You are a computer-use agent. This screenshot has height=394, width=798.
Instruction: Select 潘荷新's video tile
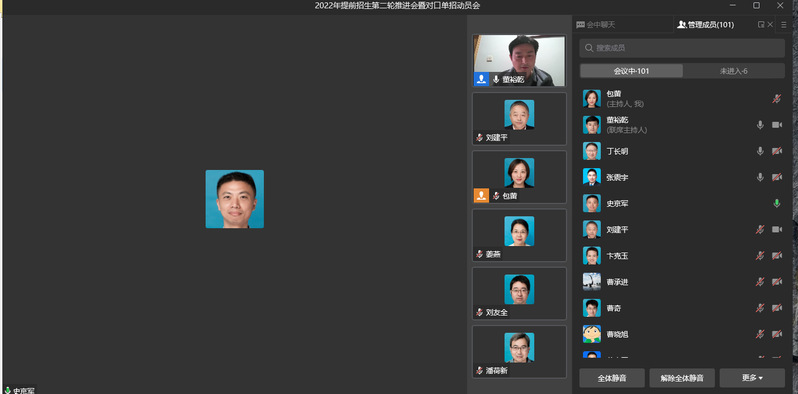(x=519, y=352)
